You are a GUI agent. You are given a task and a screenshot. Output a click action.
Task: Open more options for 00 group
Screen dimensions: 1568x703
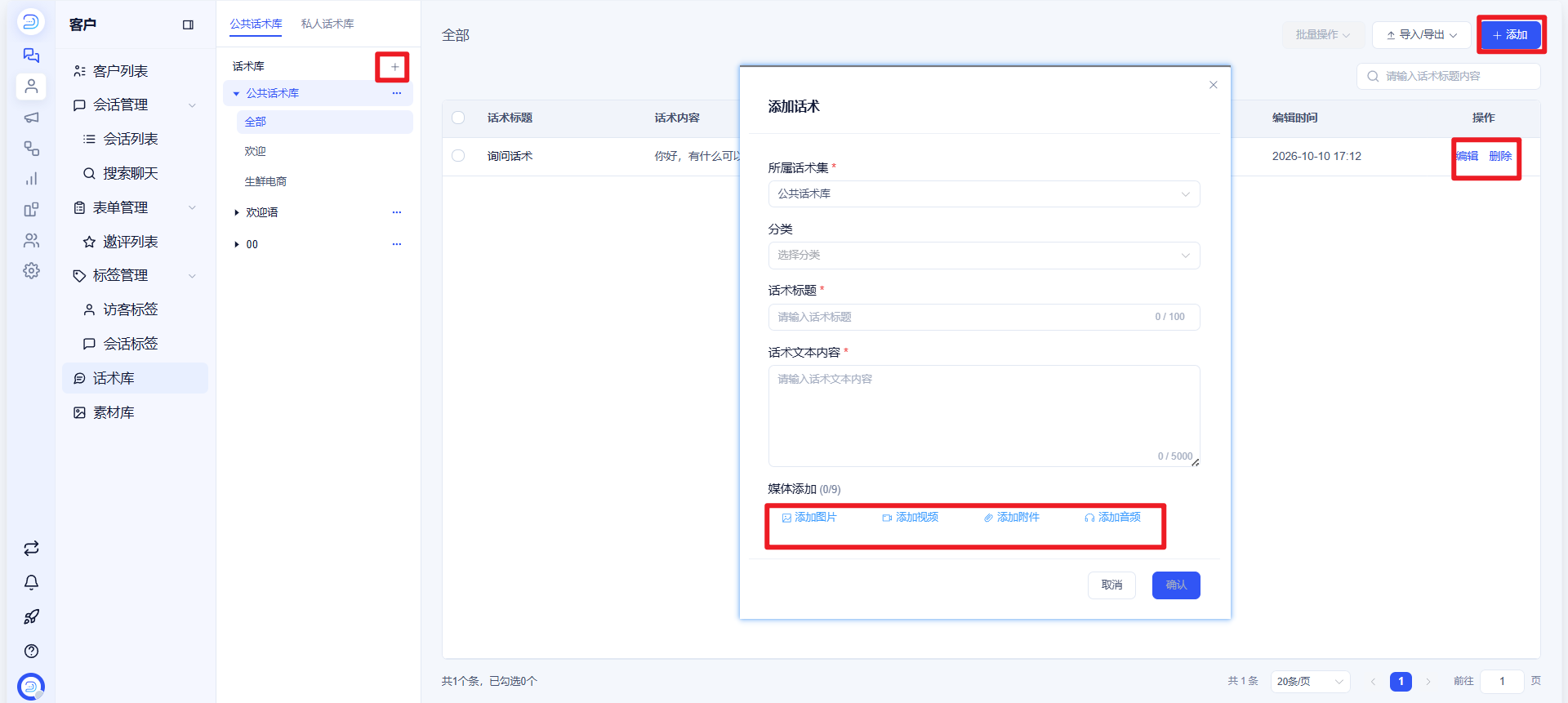click(397, 244)
